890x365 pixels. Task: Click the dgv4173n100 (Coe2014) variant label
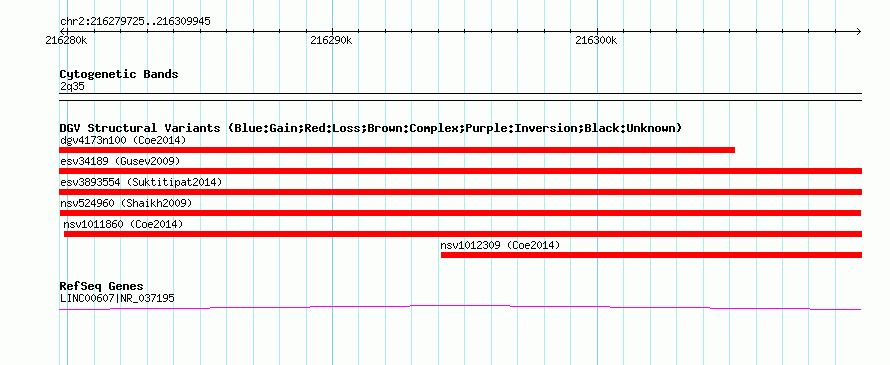(123, 140)
